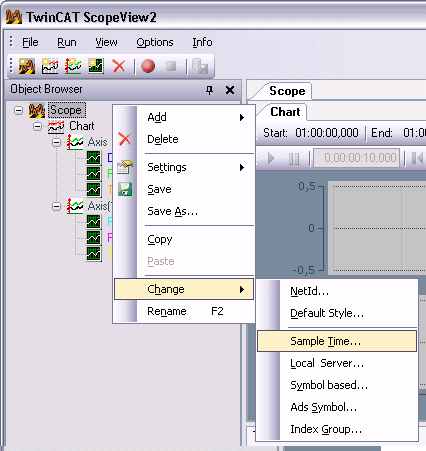Viewport: 426px width, 451px height.
Task: Click the grayed save data toolbar icon
Action: pyautogui.click(x=200, y=66)
